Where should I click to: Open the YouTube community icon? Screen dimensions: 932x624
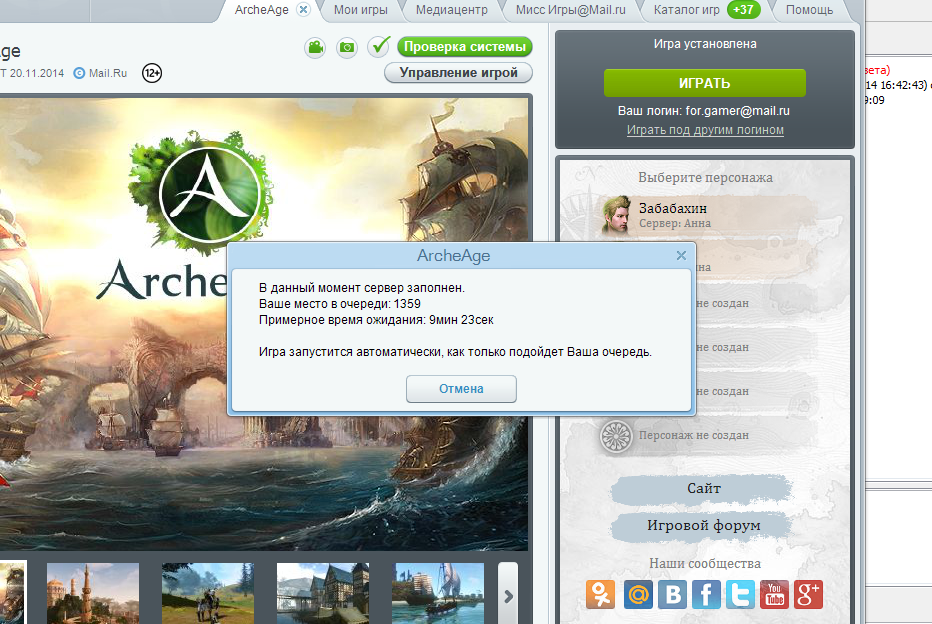(774, 594)
